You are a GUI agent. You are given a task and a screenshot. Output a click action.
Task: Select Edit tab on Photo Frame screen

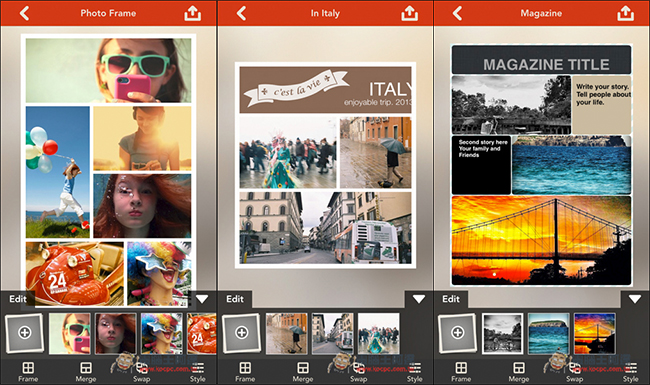click(x=18, y=299)
